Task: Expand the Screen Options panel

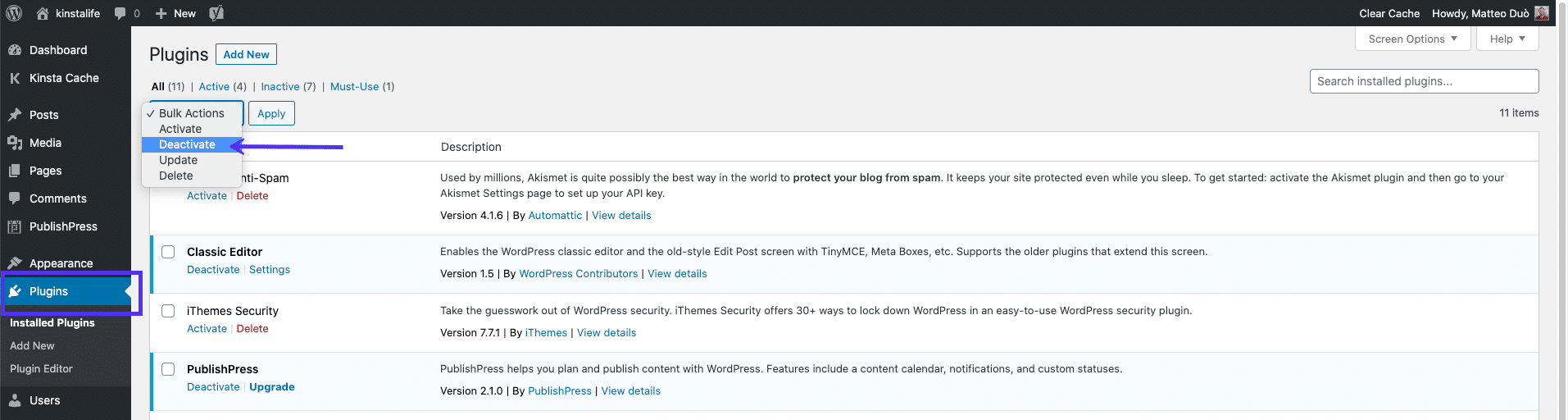Action: 1412,39
